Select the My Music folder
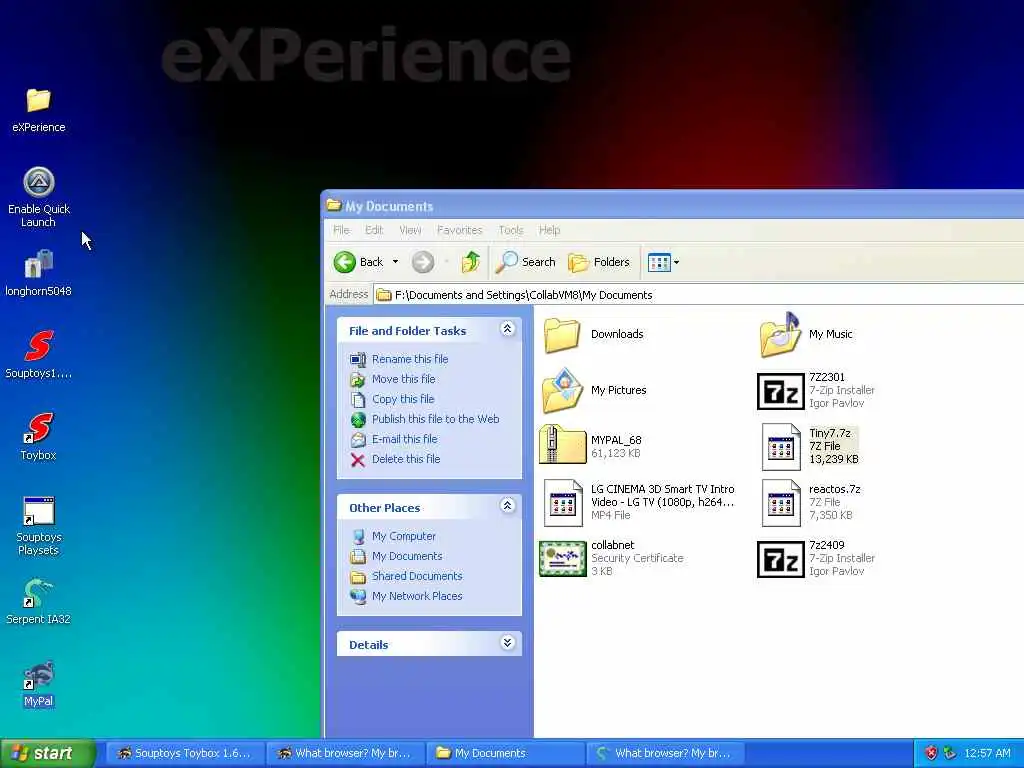 click(x=807, y=334)
